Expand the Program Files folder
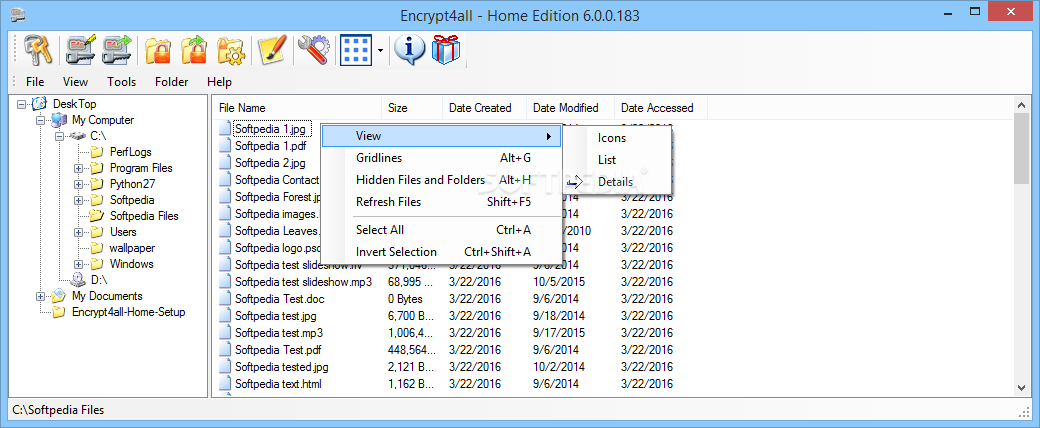This screenshot has height=428, width=1040. pos(78,168)
